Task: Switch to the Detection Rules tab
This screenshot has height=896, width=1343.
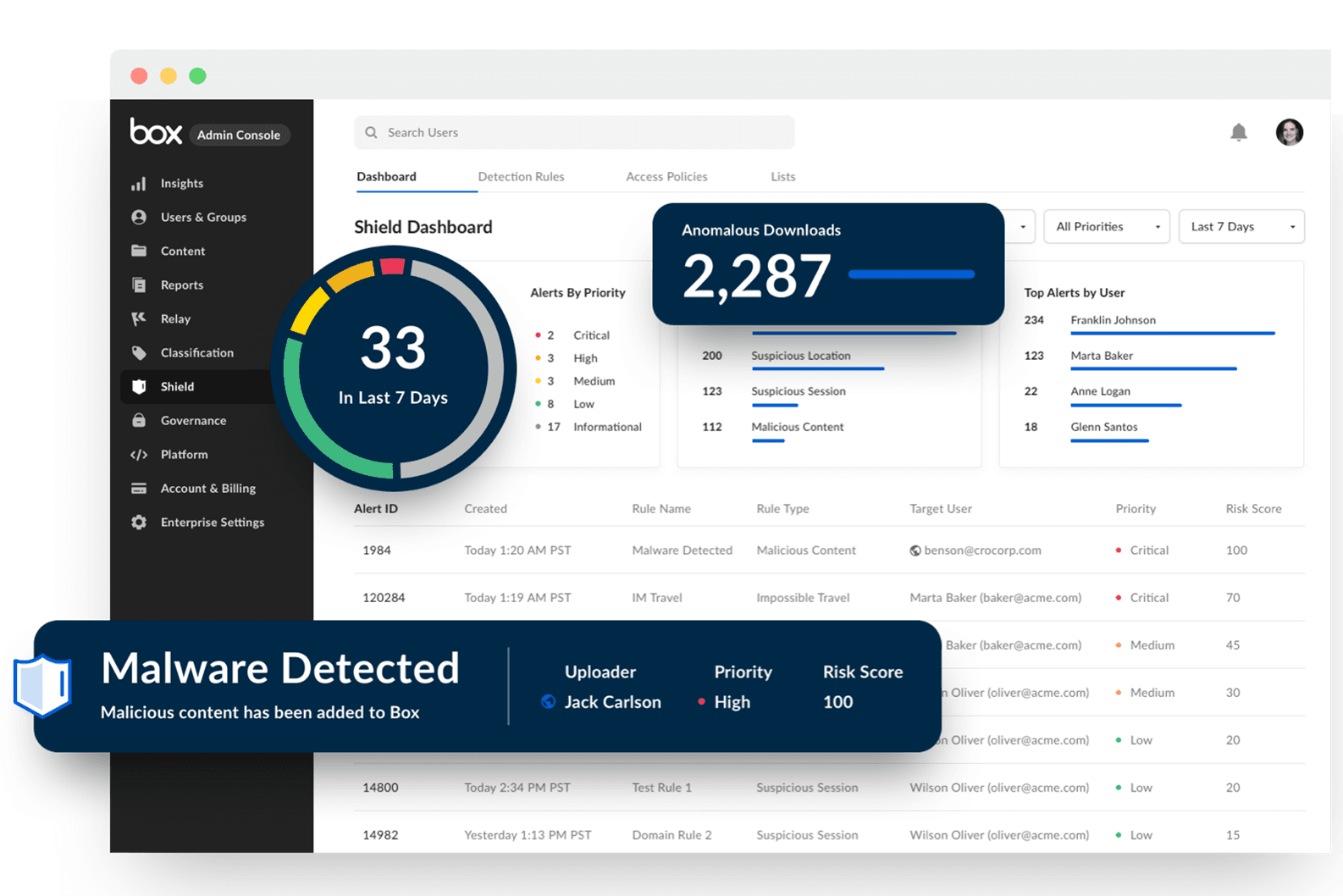Action: (x=521, y=177)
